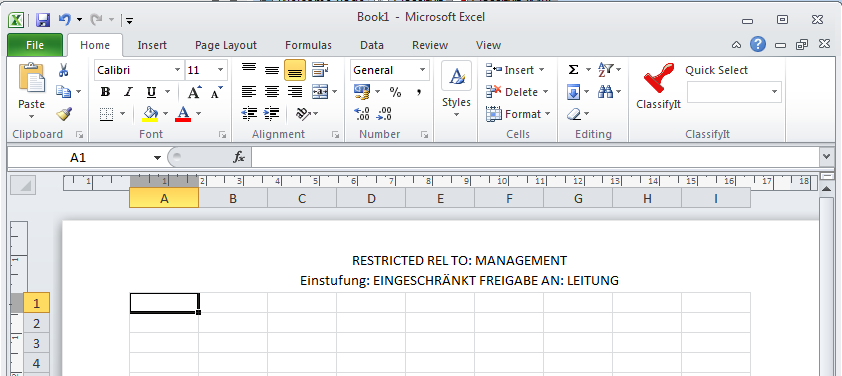842x376 pixels.
Task: Apply Percent Style
Action: point(396,92)
